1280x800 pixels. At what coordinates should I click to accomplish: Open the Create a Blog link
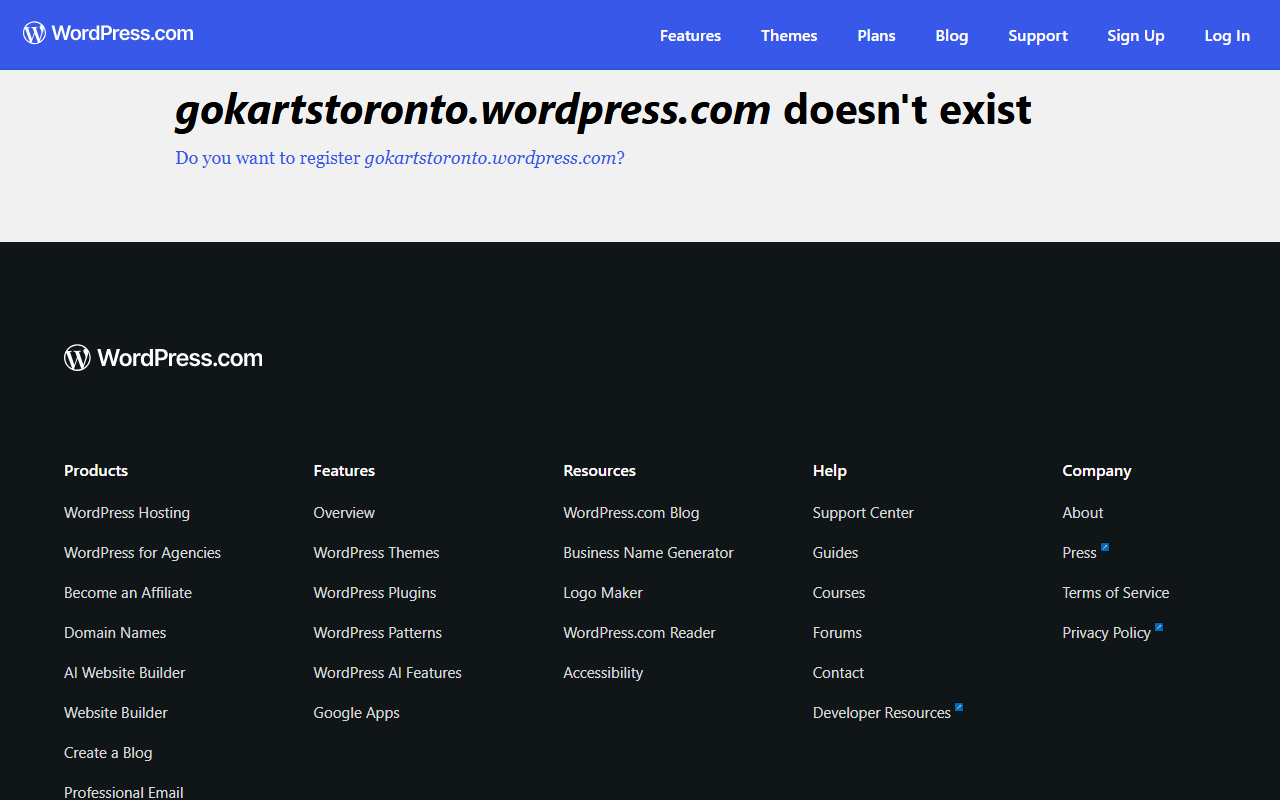pos(108,753)
